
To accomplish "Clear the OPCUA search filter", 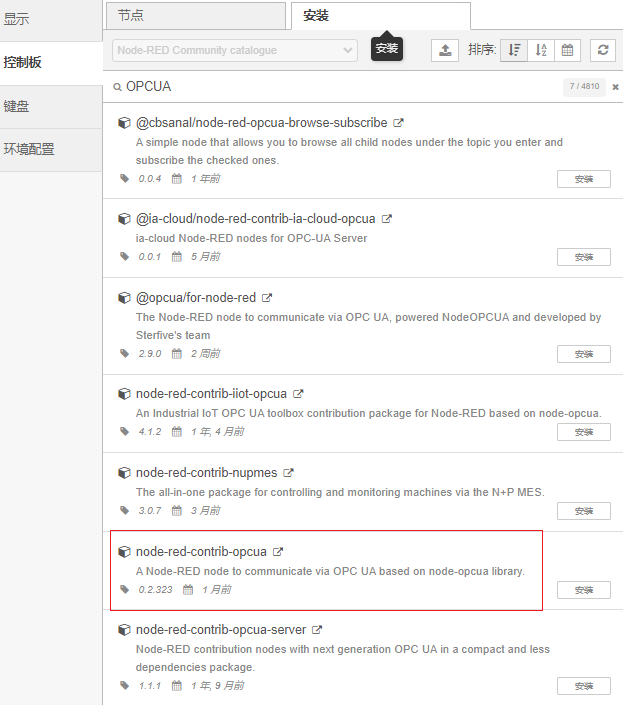I will coord(615,87).
